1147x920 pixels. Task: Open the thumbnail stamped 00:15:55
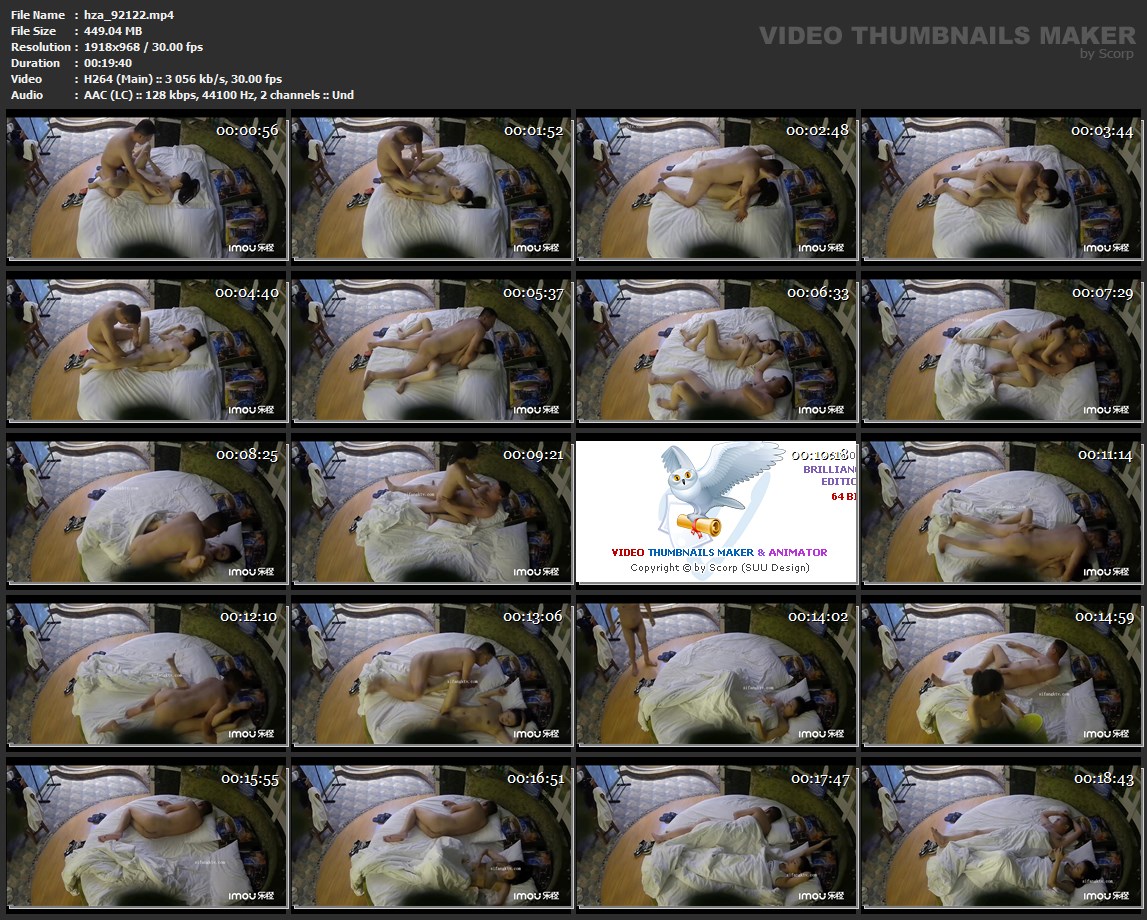click(146, 836)
